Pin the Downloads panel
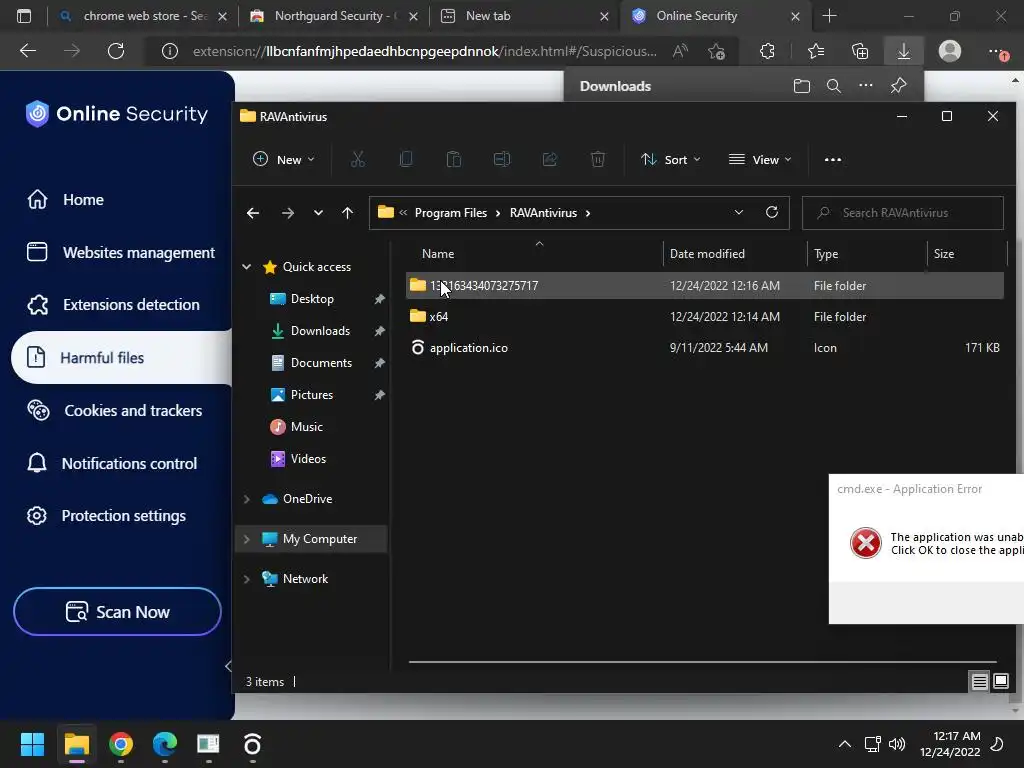Image resolution: width=1024 pixels, height=768 pixels. 899,86
